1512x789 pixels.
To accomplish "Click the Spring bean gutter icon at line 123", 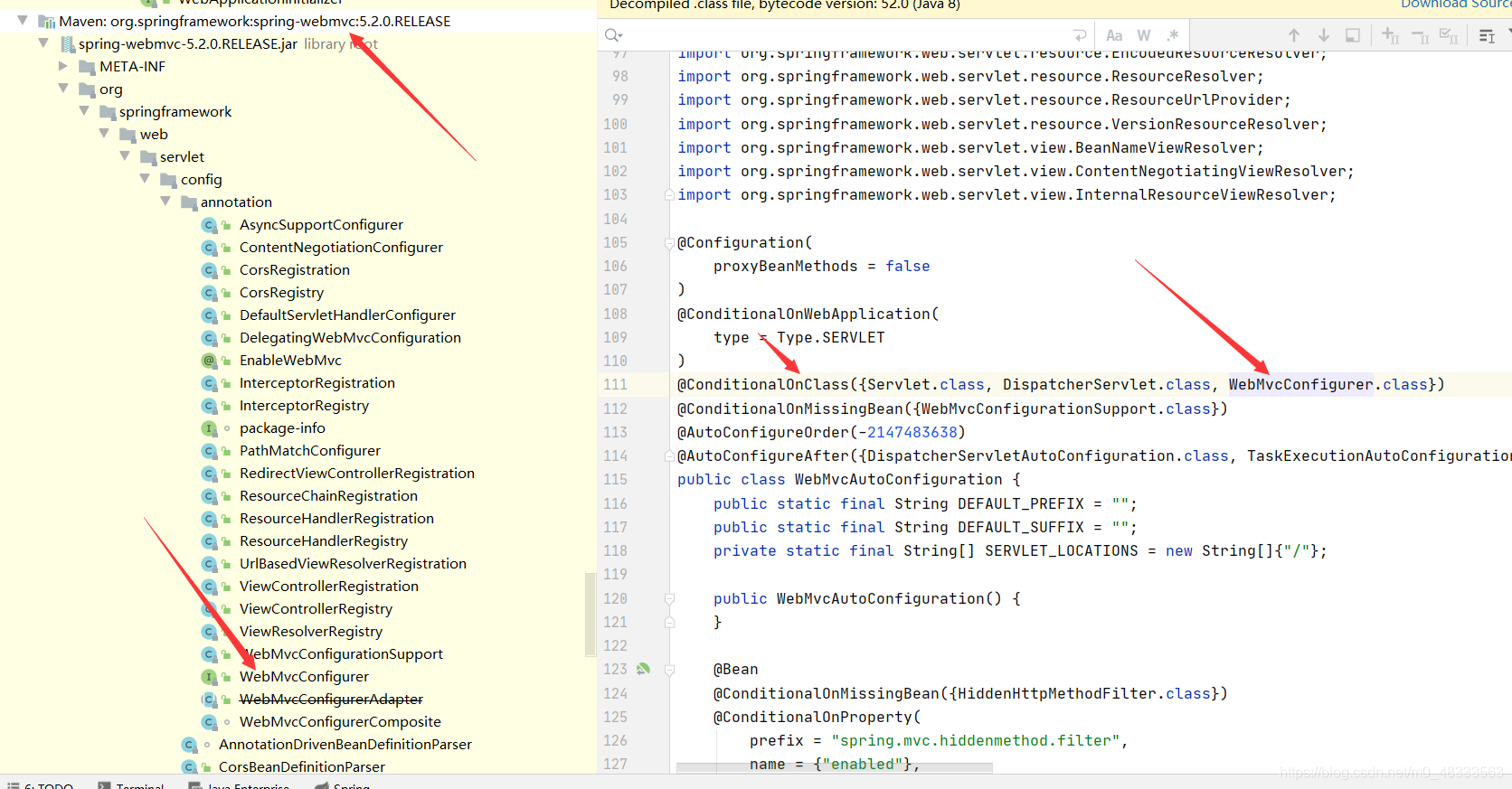I will click(x=643, y=669).
